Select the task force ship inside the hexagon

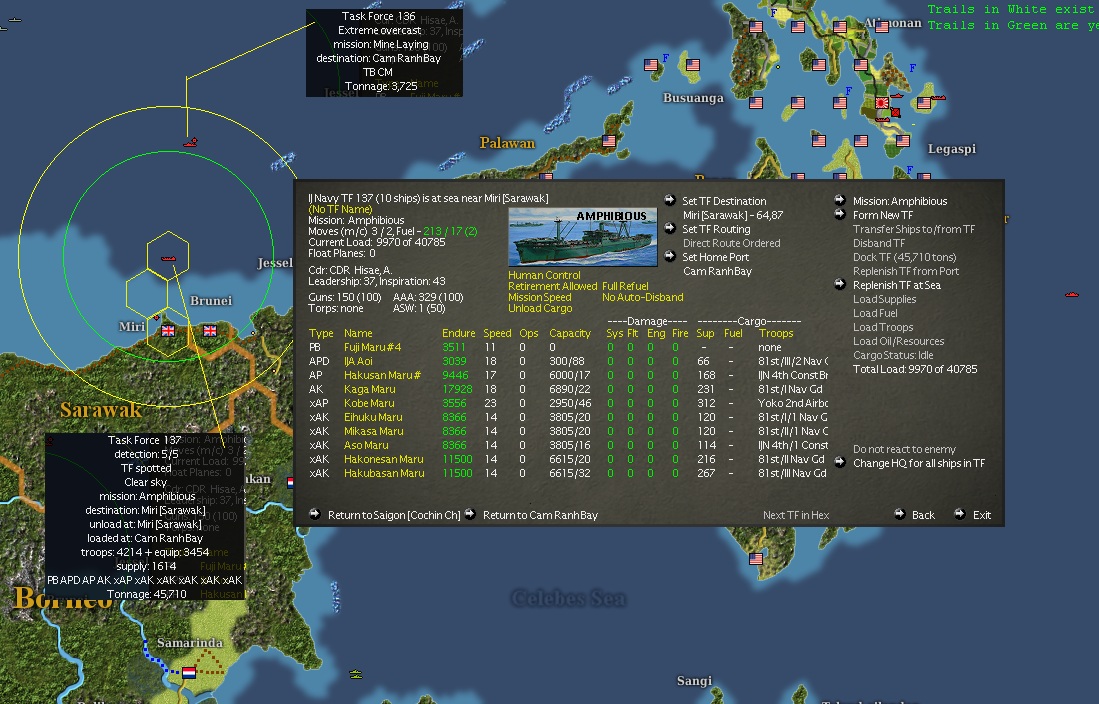point(168,259)
